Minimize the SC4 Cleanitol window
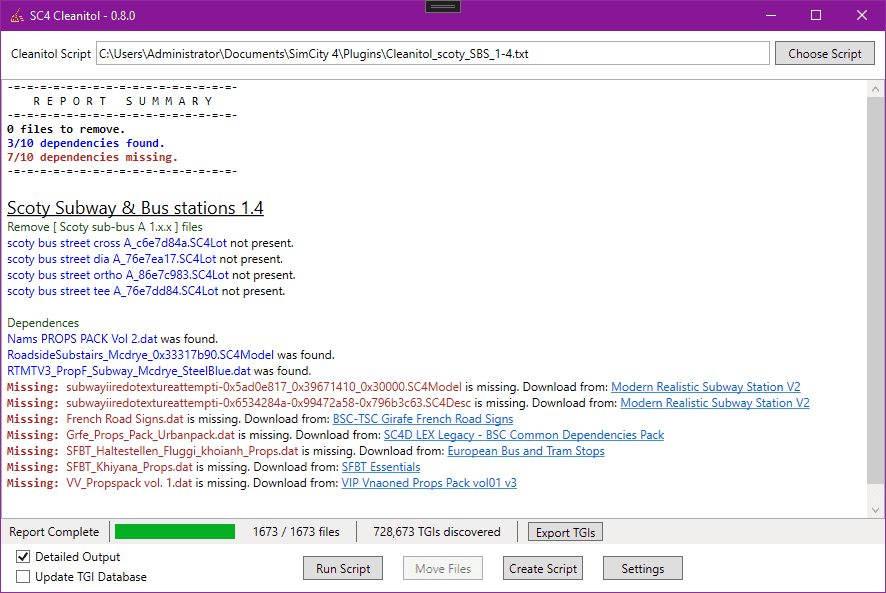This screenshot has width=886, height=593. pyautogui.click(x=771, y=15)
